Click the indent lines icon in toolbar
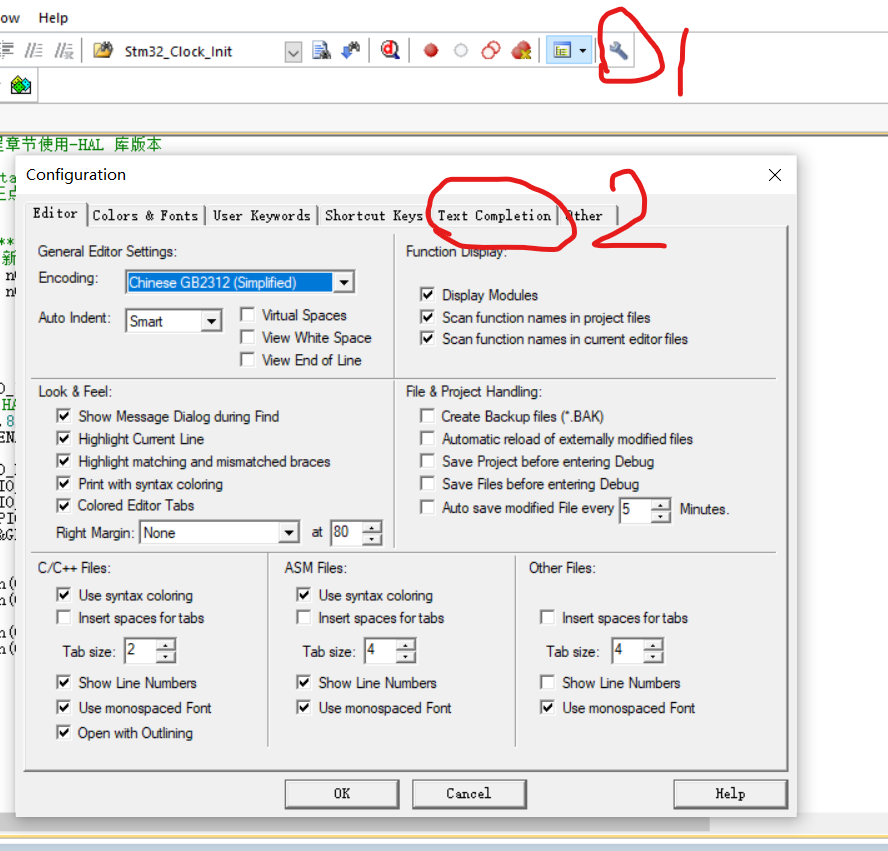This screenshot has width=888, height=851. [x=6, y=51]
